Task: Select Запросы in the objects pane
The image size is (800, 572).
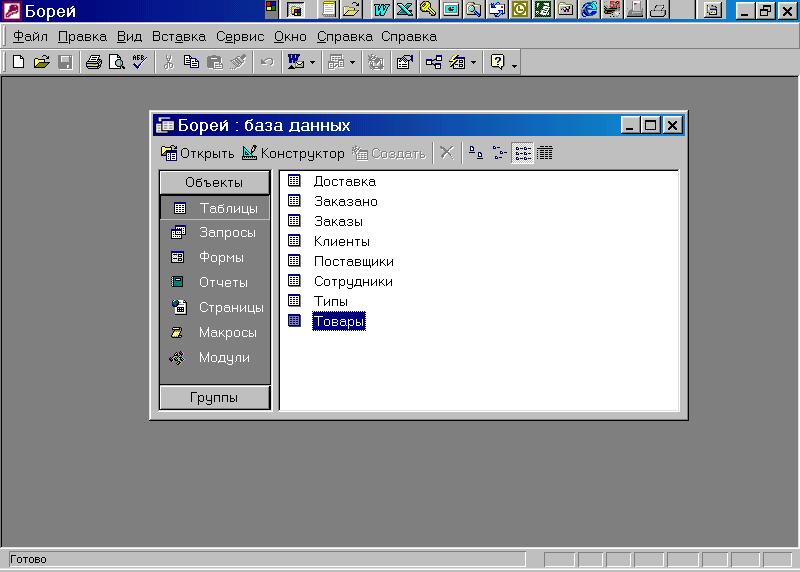Action: click(215, 233)
